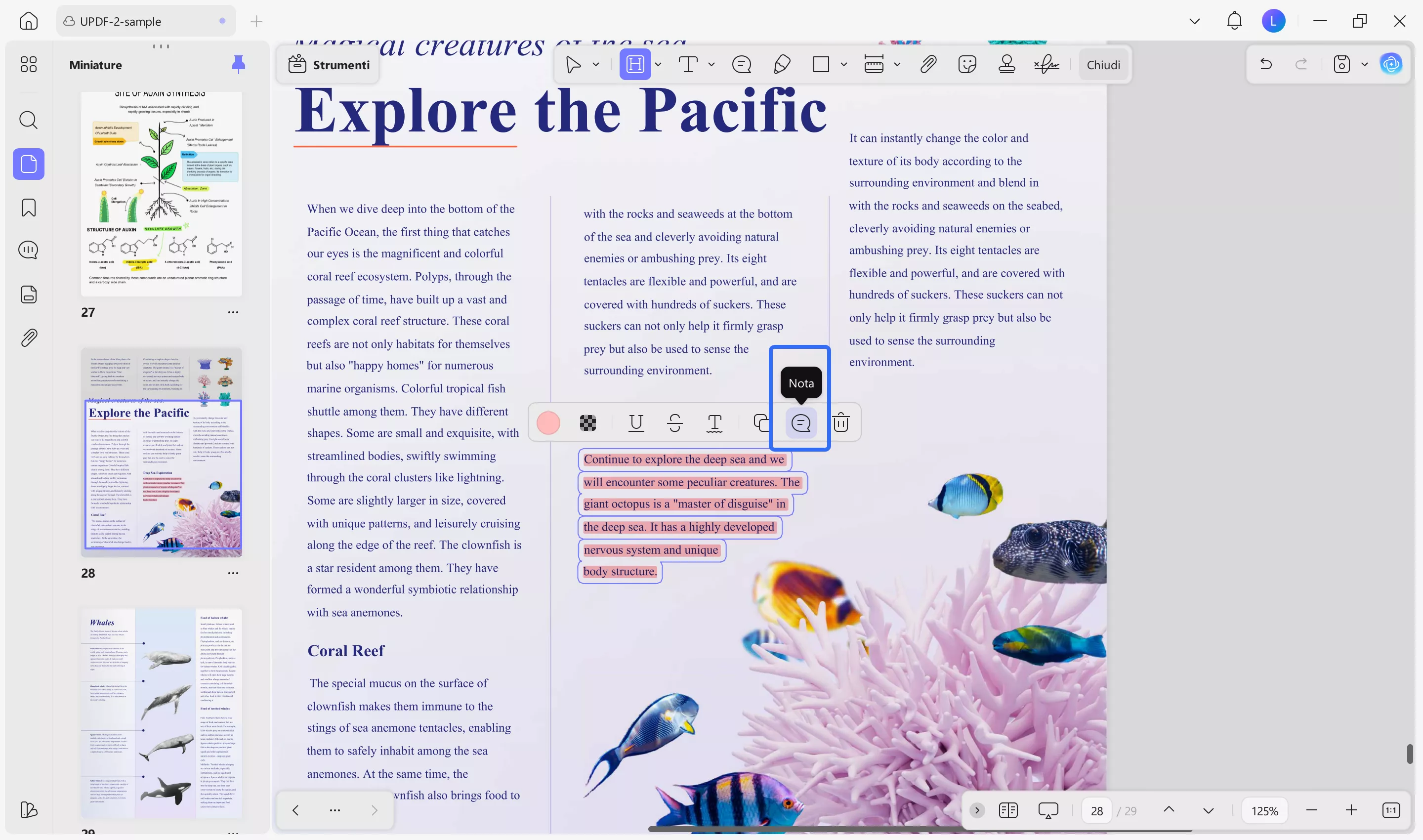Screen dimensions: 1423x840
Task: Toggle underline style in the annotation popup
Action: click(635, 423)
